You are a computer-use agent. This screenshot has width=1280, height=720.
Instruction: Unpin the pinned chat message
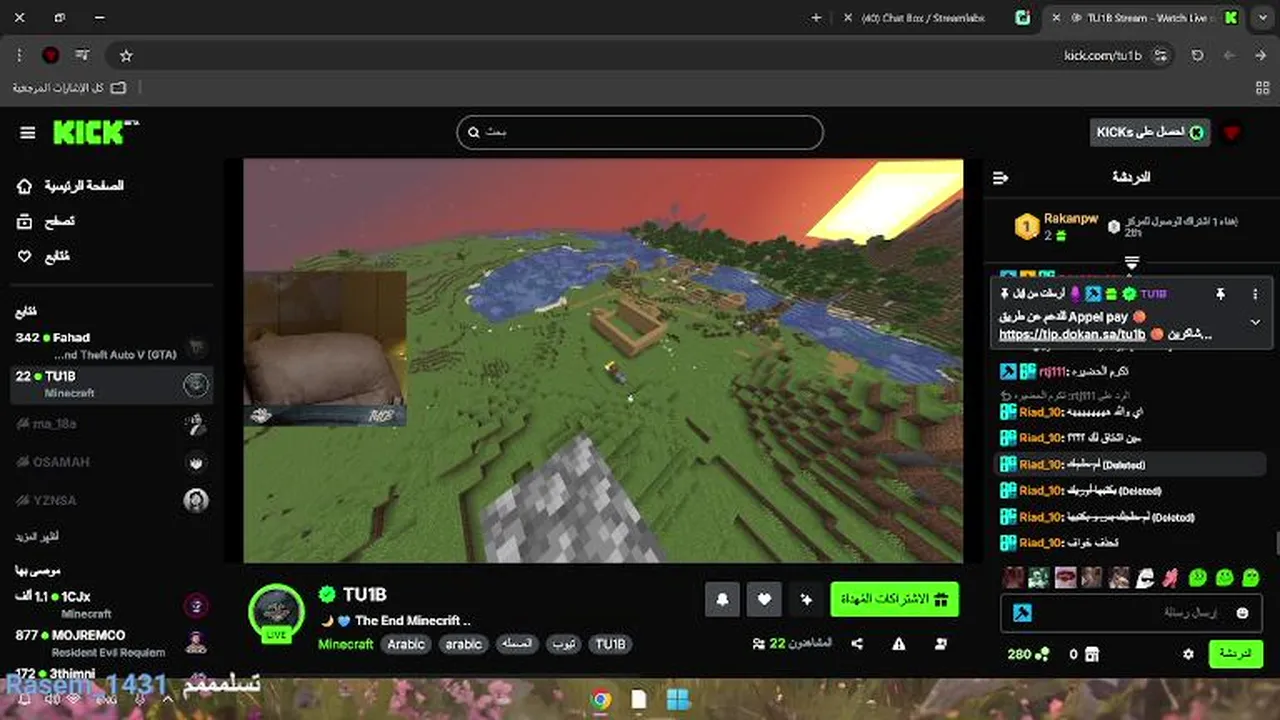coord(1220,294)
